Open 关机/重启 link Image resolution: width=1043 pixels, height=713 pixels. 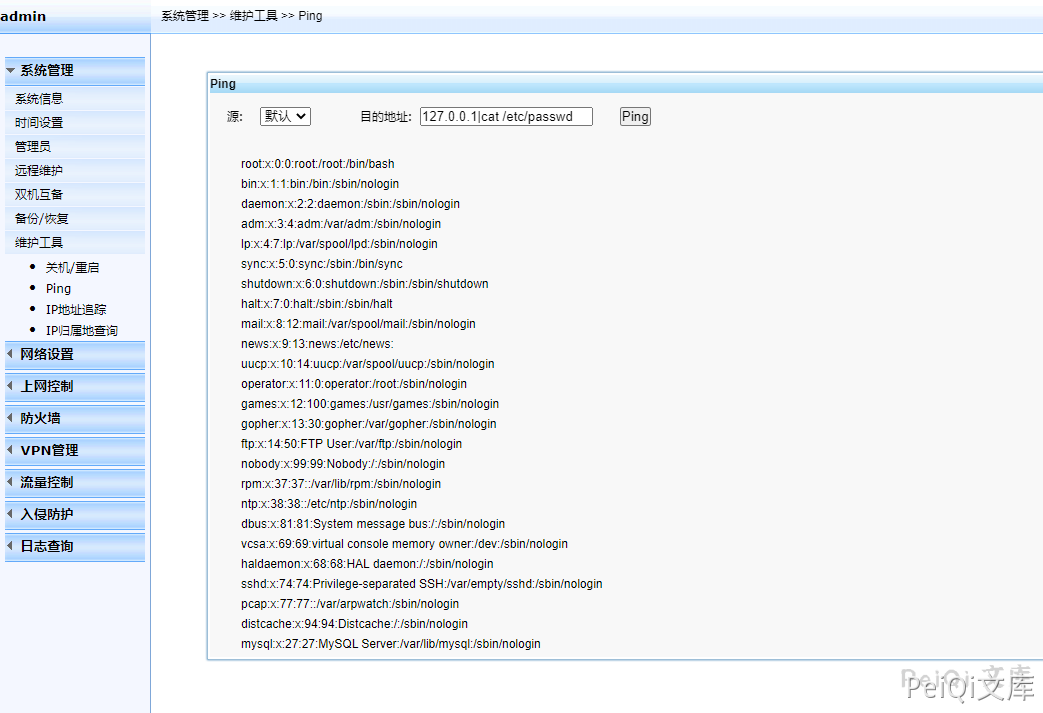[x=72, y=268]
